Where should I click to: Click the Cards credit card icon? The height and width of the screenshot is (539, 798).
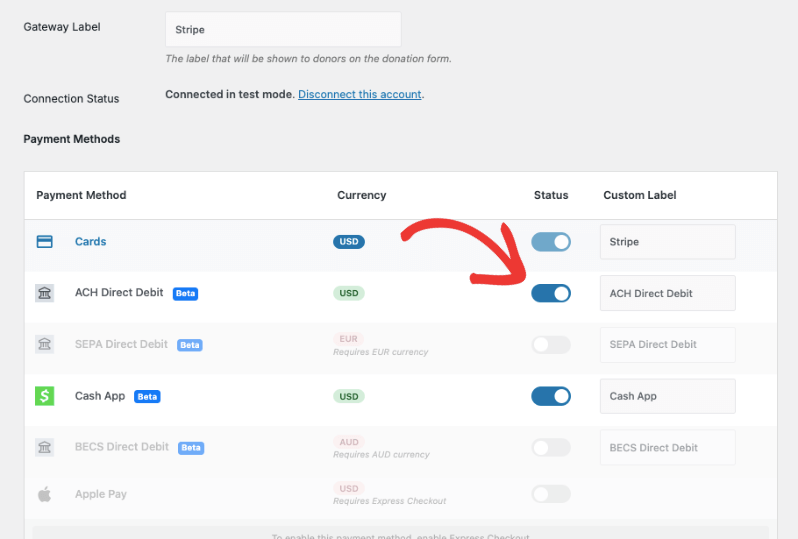tap(44, 241)
